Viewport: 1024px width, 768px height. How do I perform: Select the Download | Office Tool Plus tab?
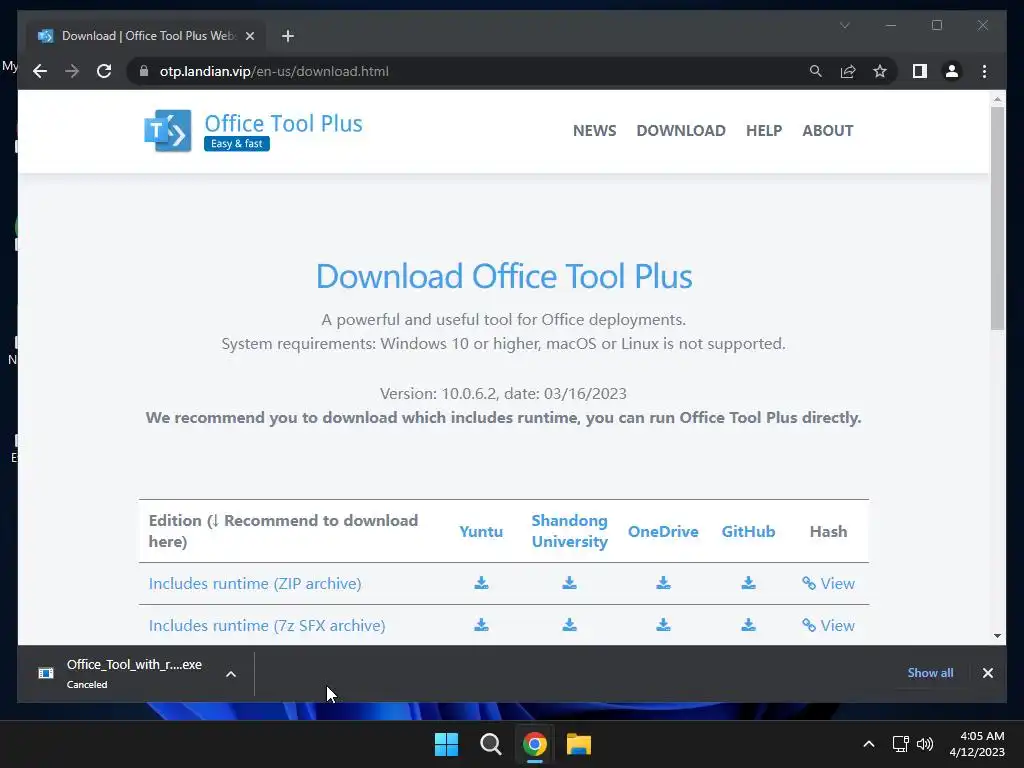[145, 36]
